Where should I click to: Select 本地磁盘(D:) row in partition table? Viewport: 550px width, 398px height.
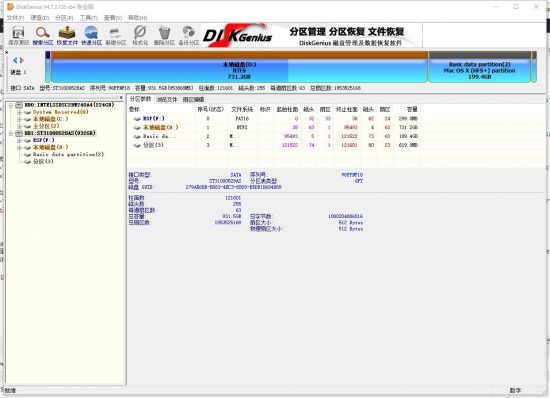tap(274, 127)
